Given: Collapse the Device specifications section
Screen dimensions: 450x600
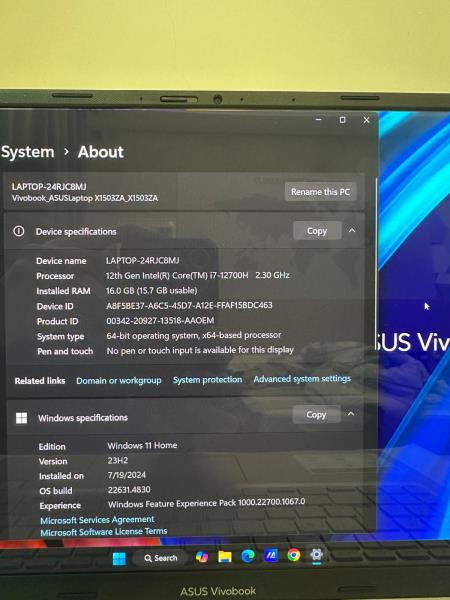Looking at the screenshot, I should tap(352, 230).
